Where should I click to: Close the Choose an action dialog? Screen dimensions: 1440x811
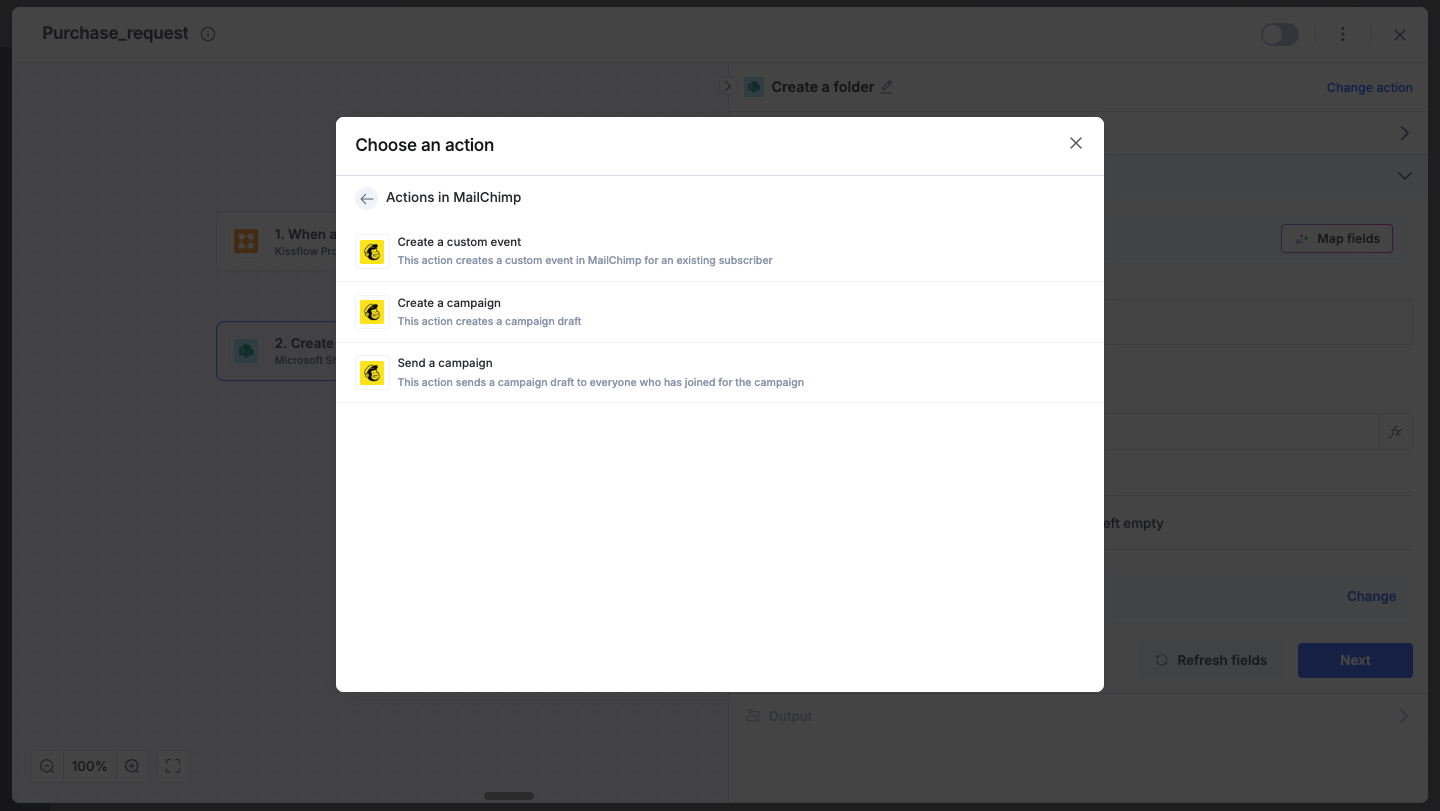tap(1076, 143)
